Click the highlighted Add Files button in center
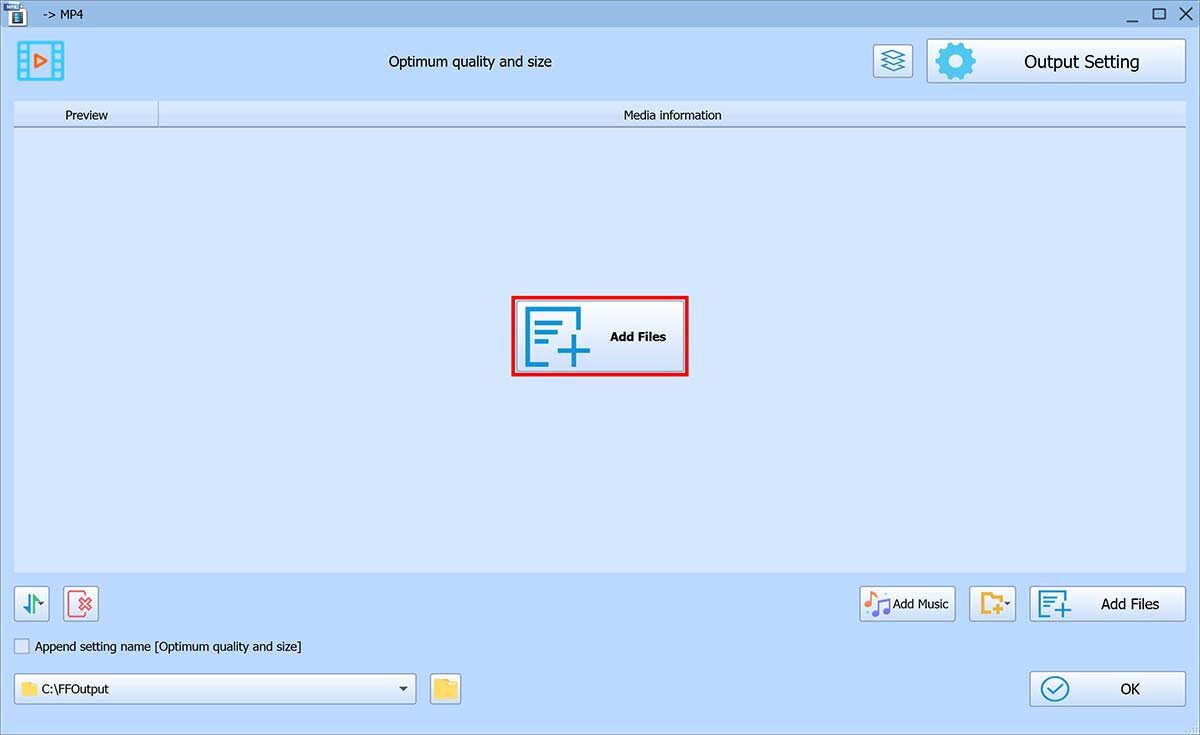The width and height of the screenshot is (1200, 735). pyautogui.click(x=599, y=336)
